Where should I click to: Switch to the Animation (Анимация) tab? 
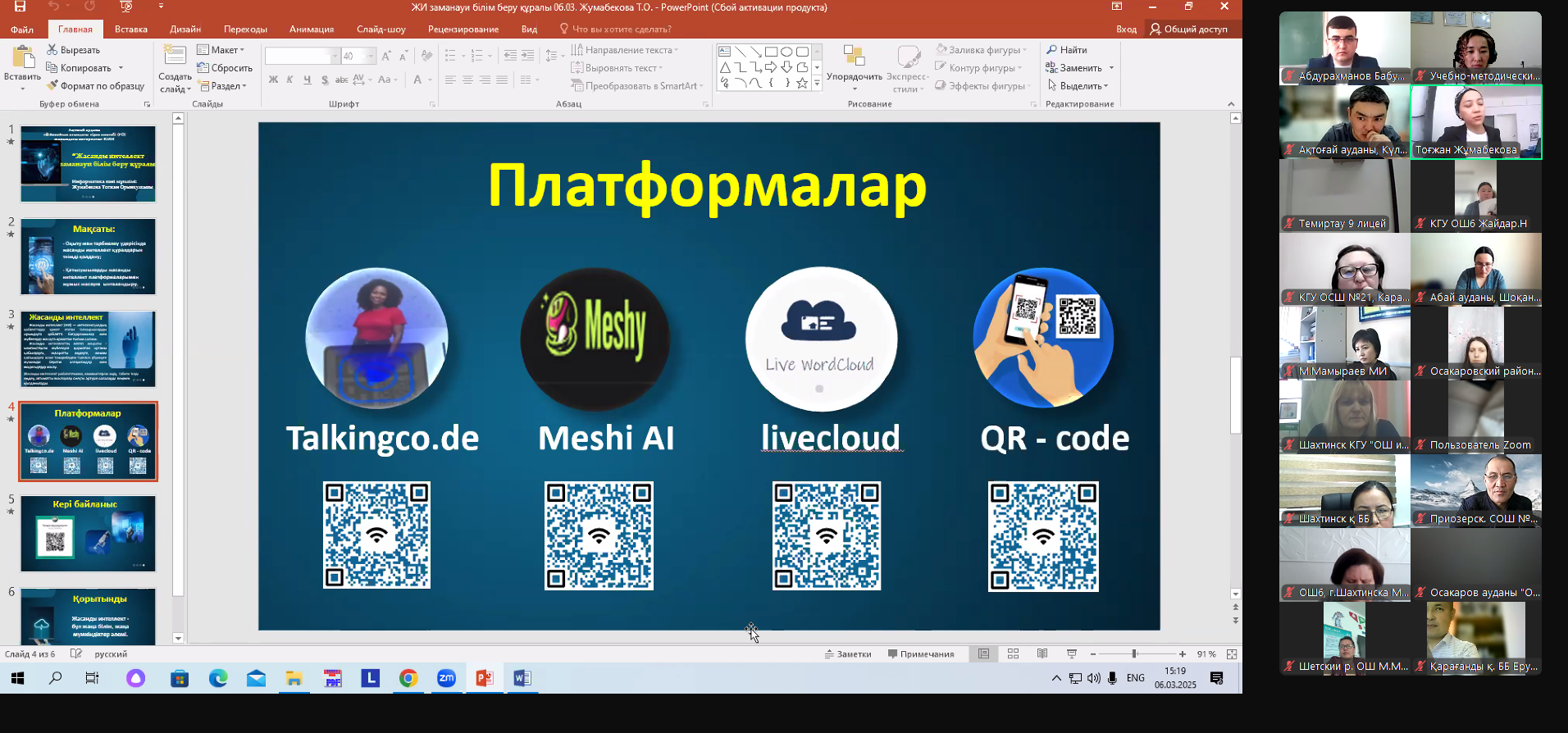pos(312,30)
